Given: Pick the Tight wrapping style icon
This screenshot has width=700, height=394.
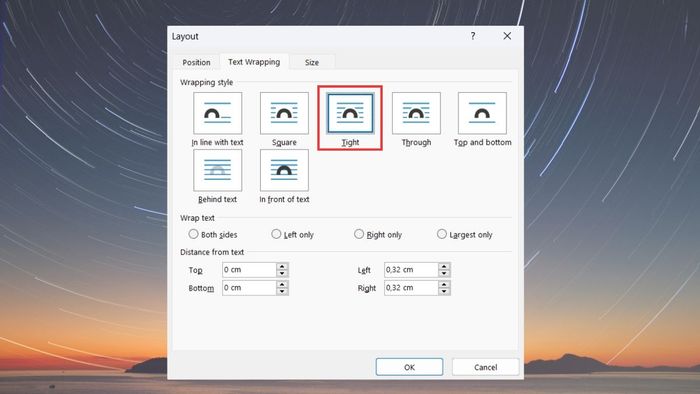Looking at the screenshot, I should (350, 113).
